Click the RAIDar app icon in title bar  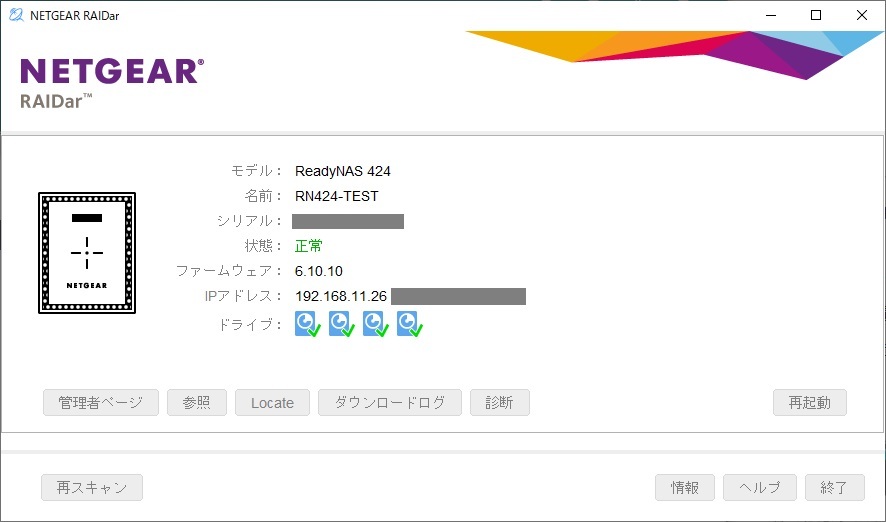16,15
